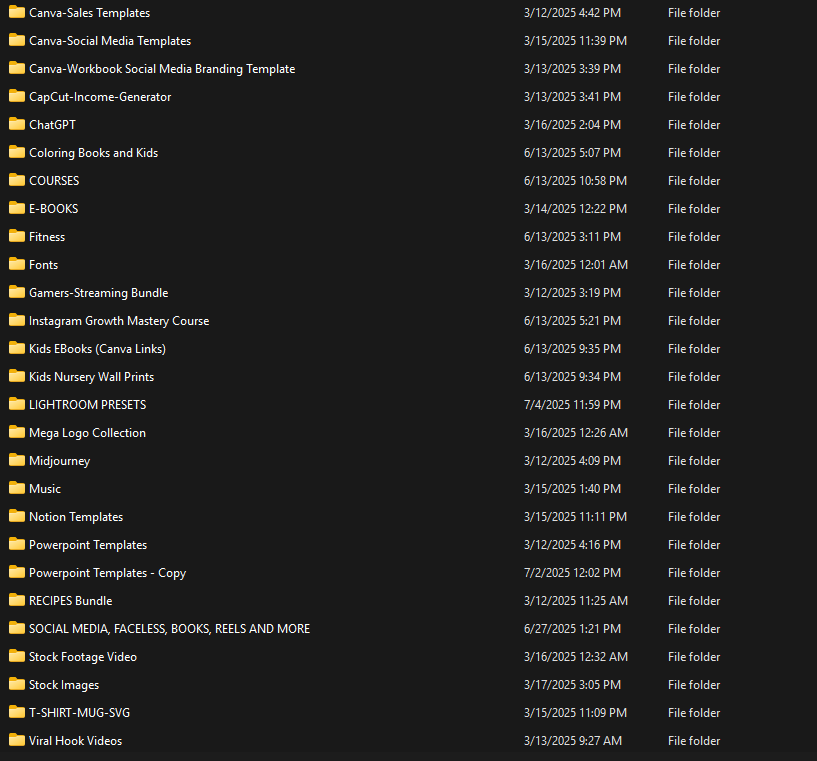Click the Fitness folder icon
Screen dimensions: 817x761
pos(17,236)
